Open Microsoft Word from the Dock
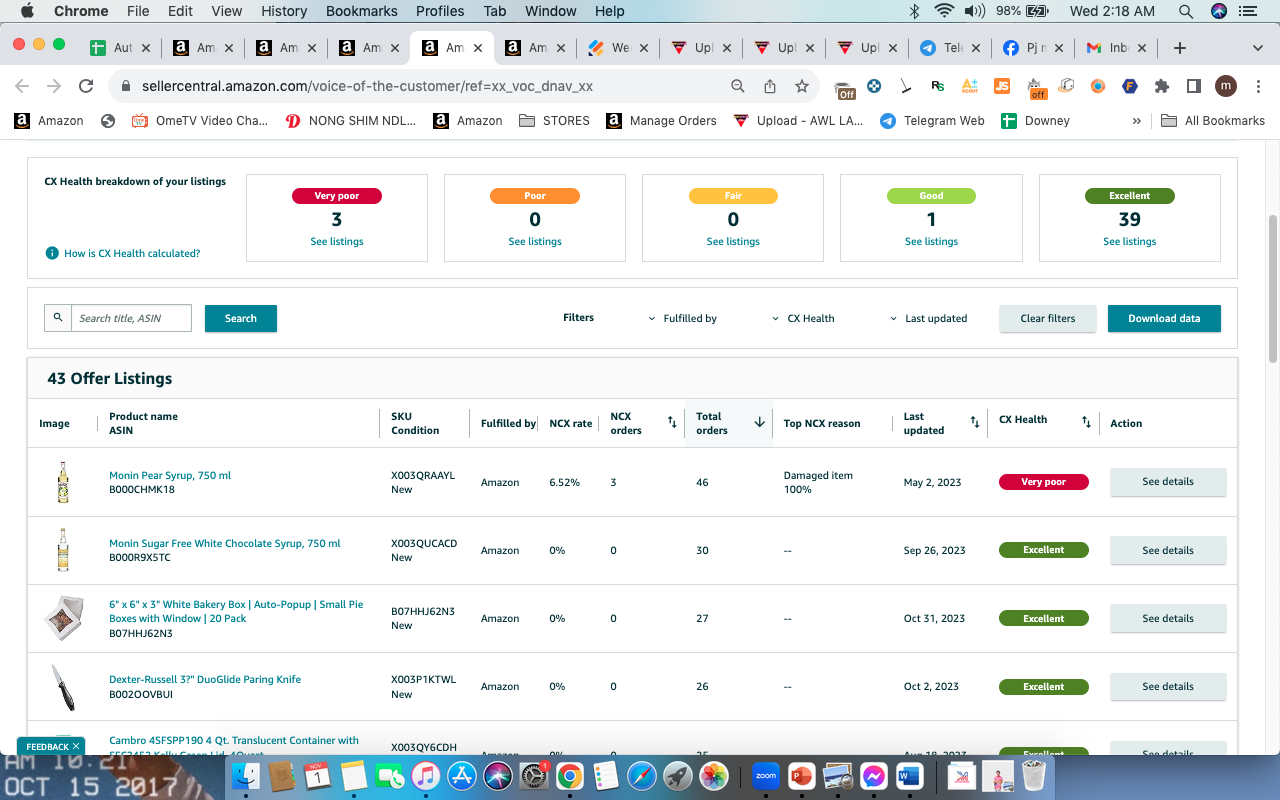 tap(909, 775)
